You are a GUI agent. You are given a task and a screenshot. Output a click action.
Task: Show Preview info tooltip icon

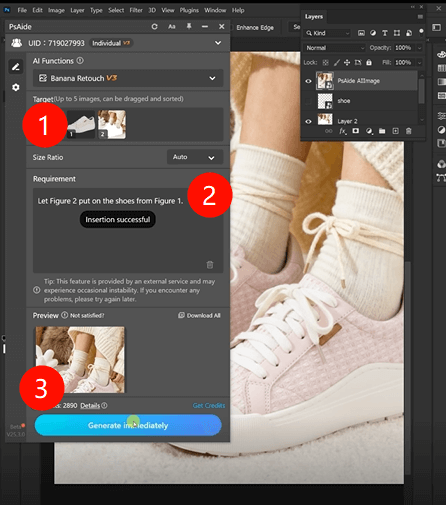tap(64, 315)
